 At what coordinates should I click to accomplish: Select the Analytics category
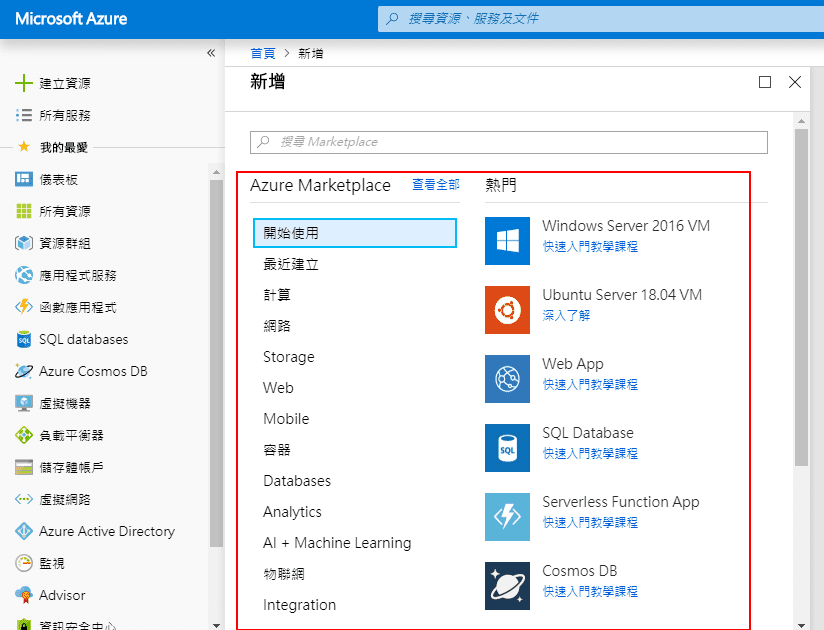click(x=292, y=512)
